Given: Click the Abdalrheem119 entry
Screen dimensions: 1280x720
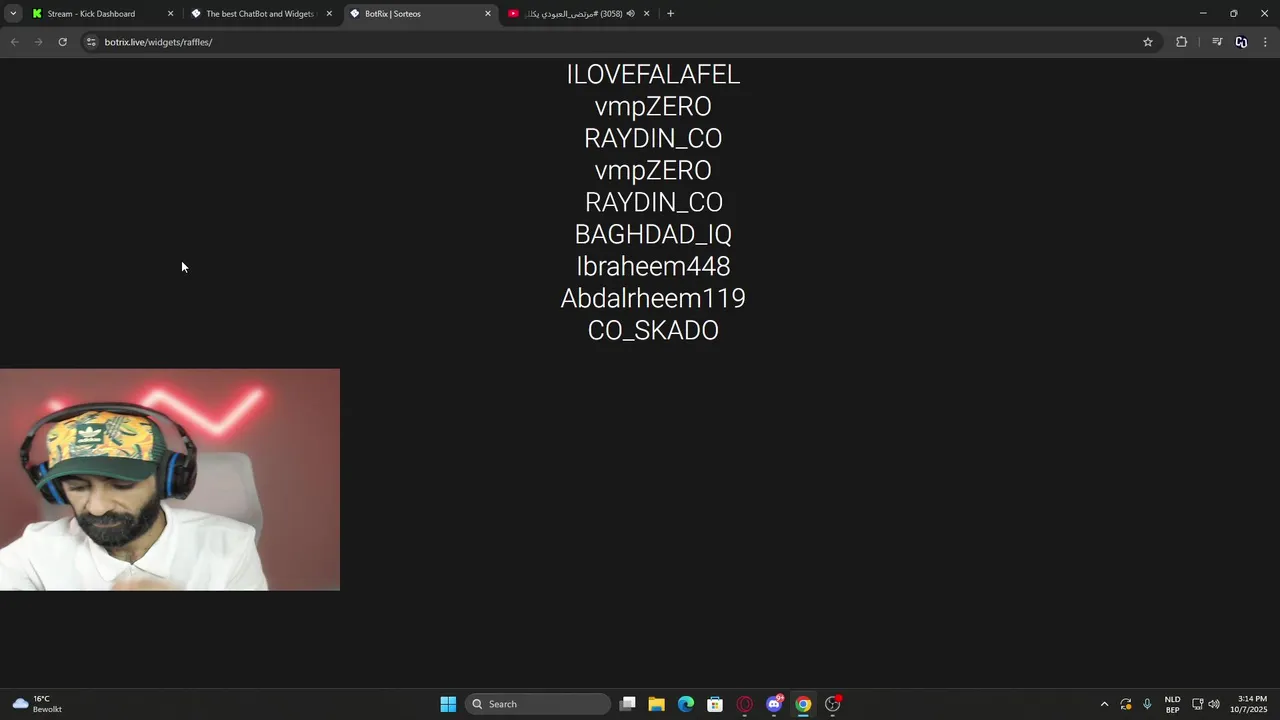Looking at the screenshot, I should pyautogui.click(x=653, y=299).
